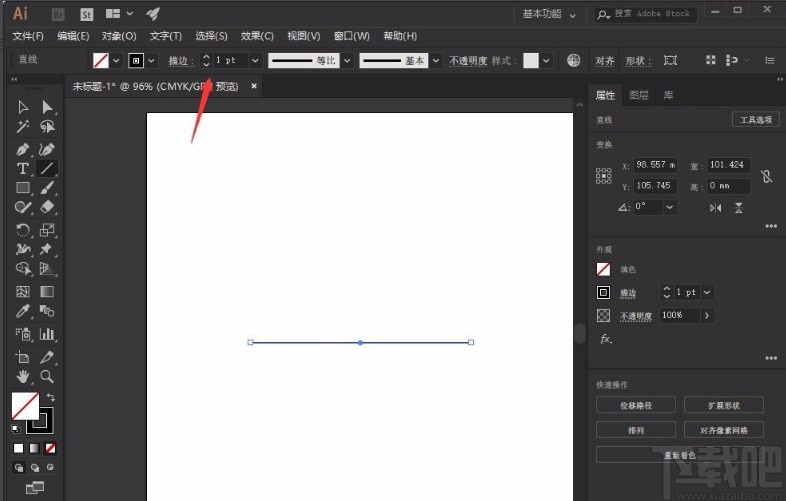Select the Gradient tool
The width and height of the screenshot is (786, 501).
tap(47, 292)
